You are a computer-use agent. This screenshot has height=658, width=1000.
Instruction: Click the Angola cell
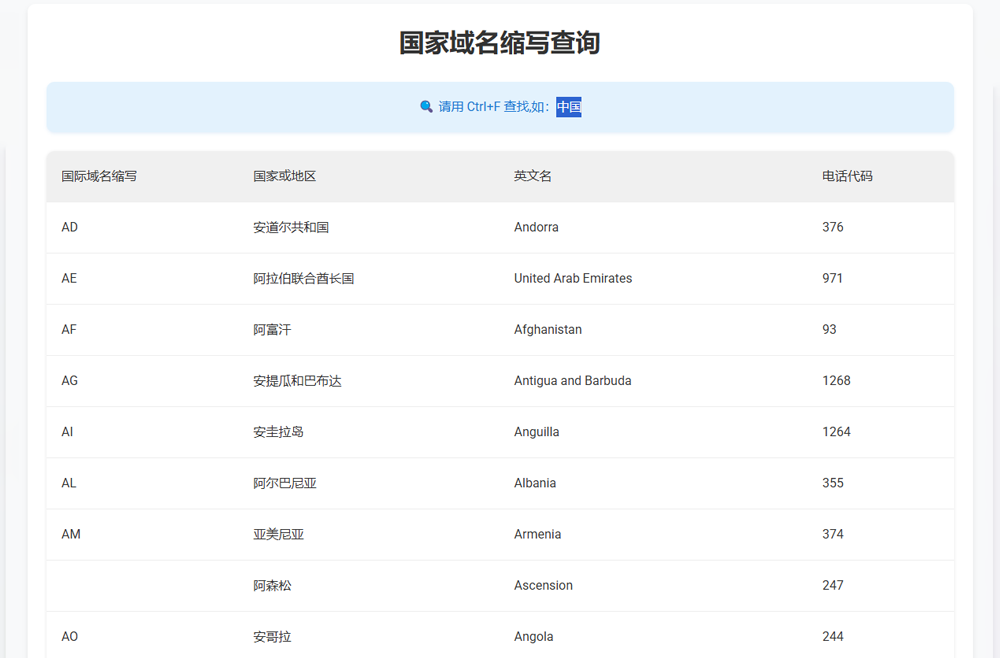[534, 636]
